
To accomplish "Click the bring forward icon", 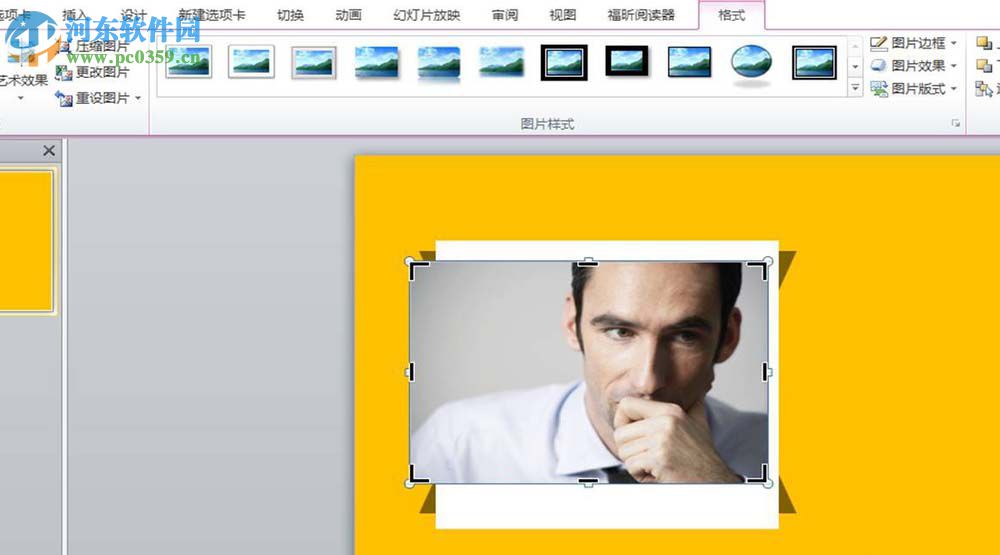I will (984, 43).
